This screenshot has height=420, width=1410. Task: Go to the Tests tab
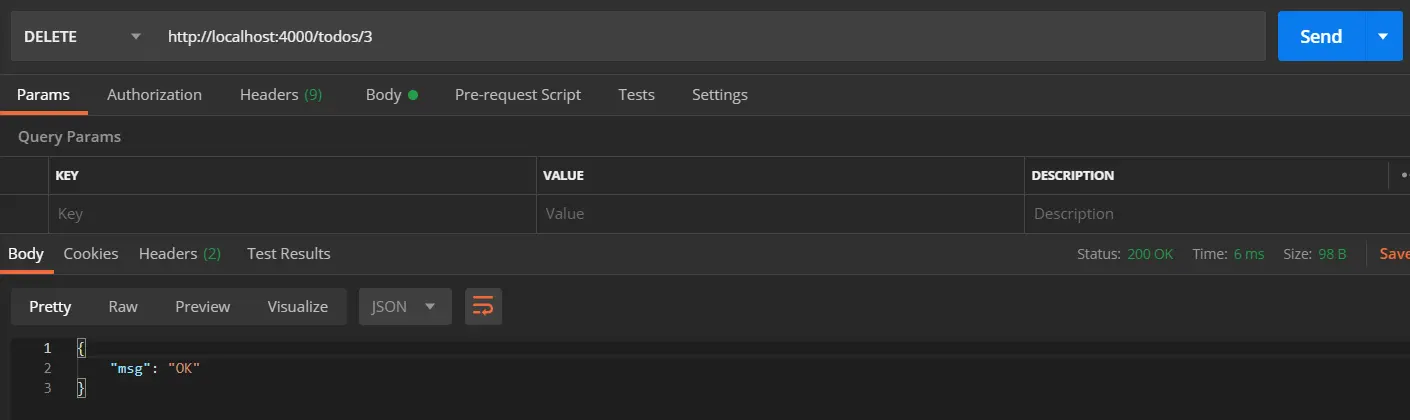pos(636,95)
